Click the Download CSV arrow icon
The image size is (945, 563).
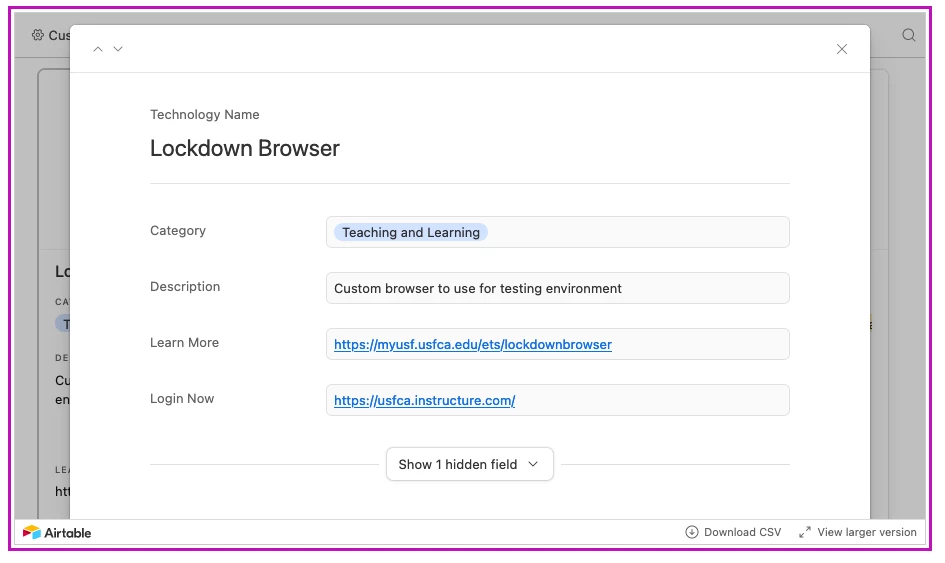coord(691,532)
